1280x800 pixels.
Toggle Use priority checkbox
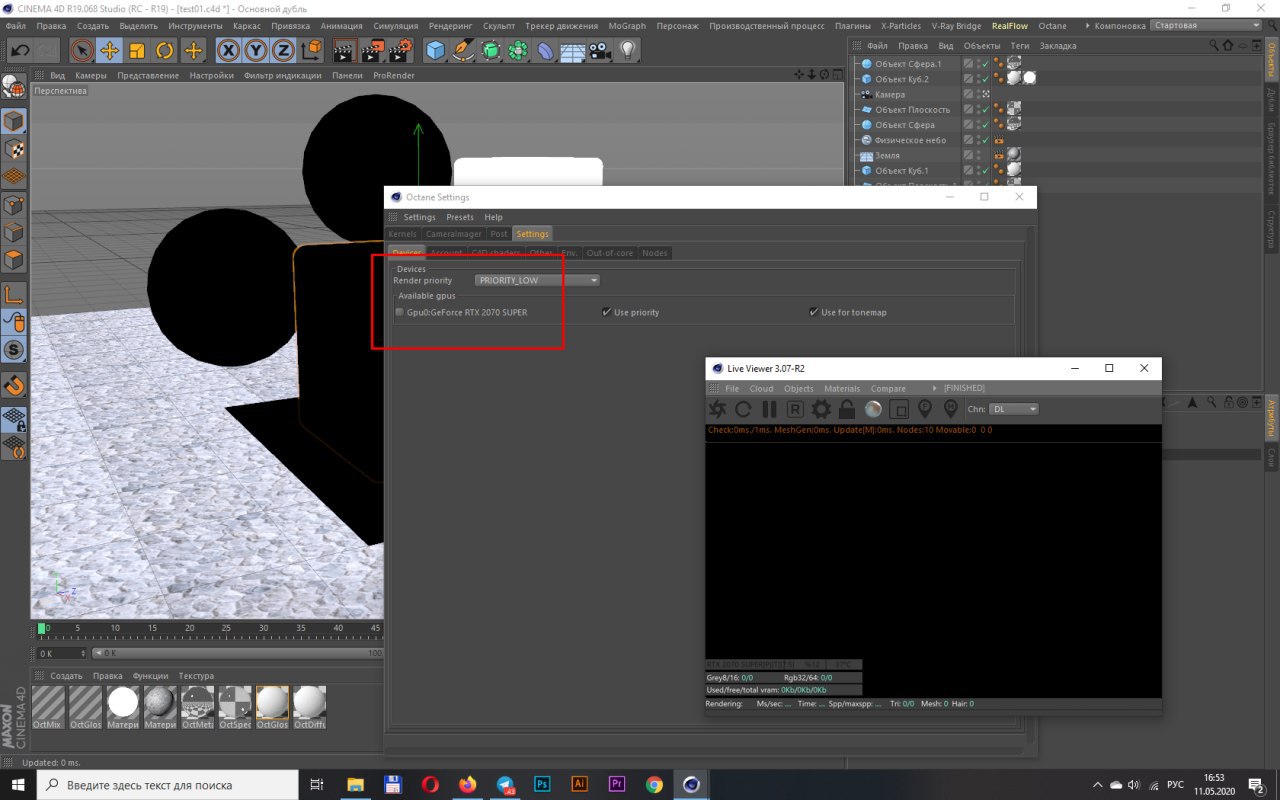(x=607, y=313)
